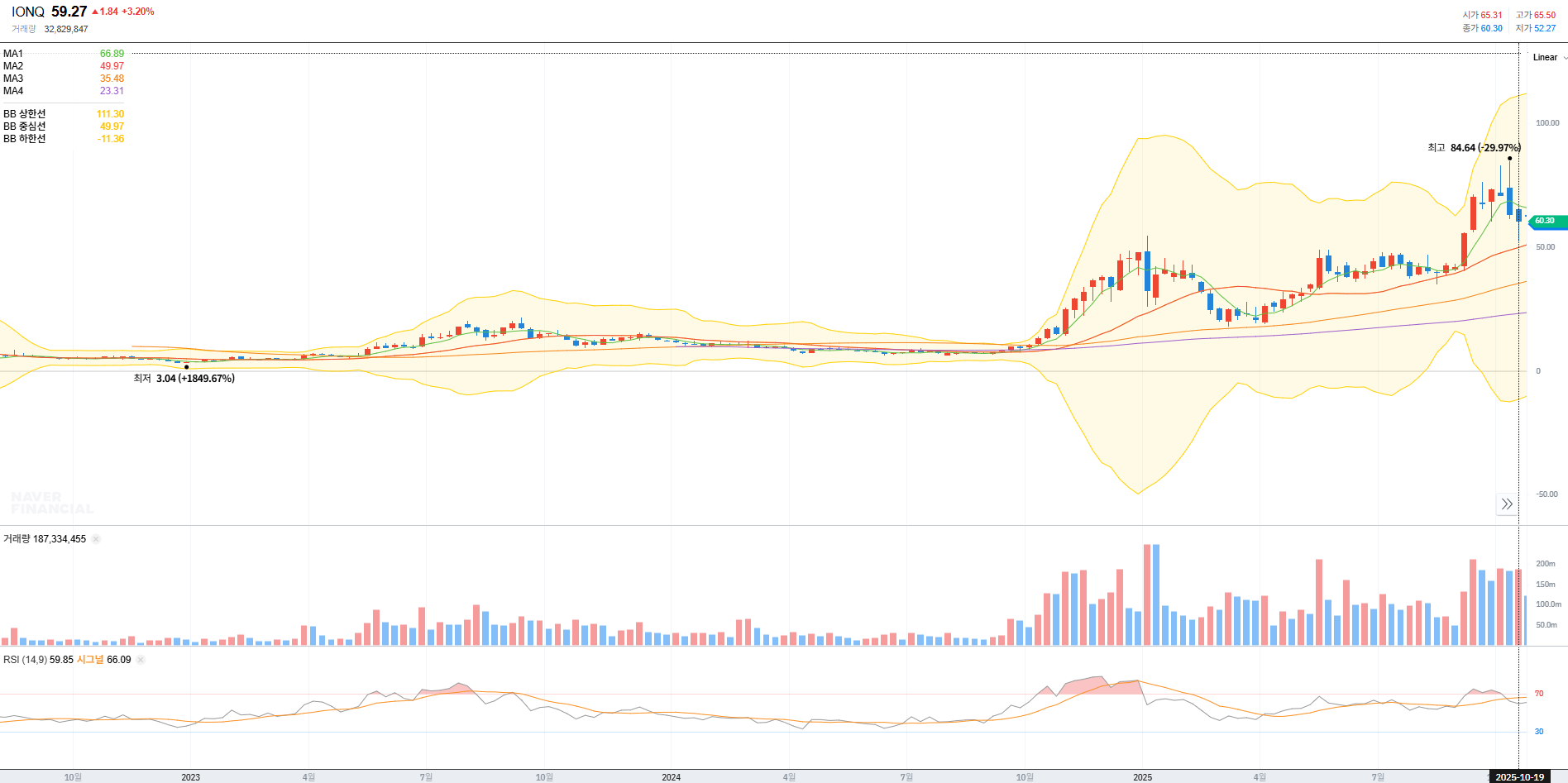Viewport: 1568px width, 783px height.
Task: Click the current price 59.27
Action: coord(69,12)
